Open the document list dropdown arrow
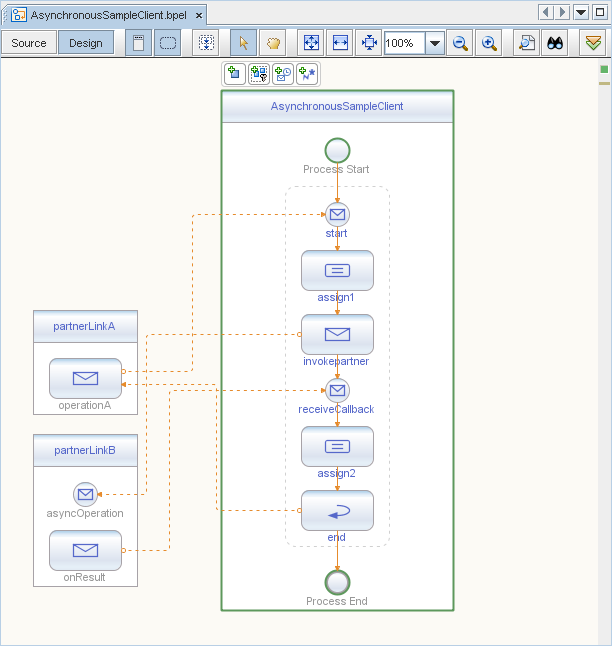This screenshot has width=612, height=646. click(581, 12)
